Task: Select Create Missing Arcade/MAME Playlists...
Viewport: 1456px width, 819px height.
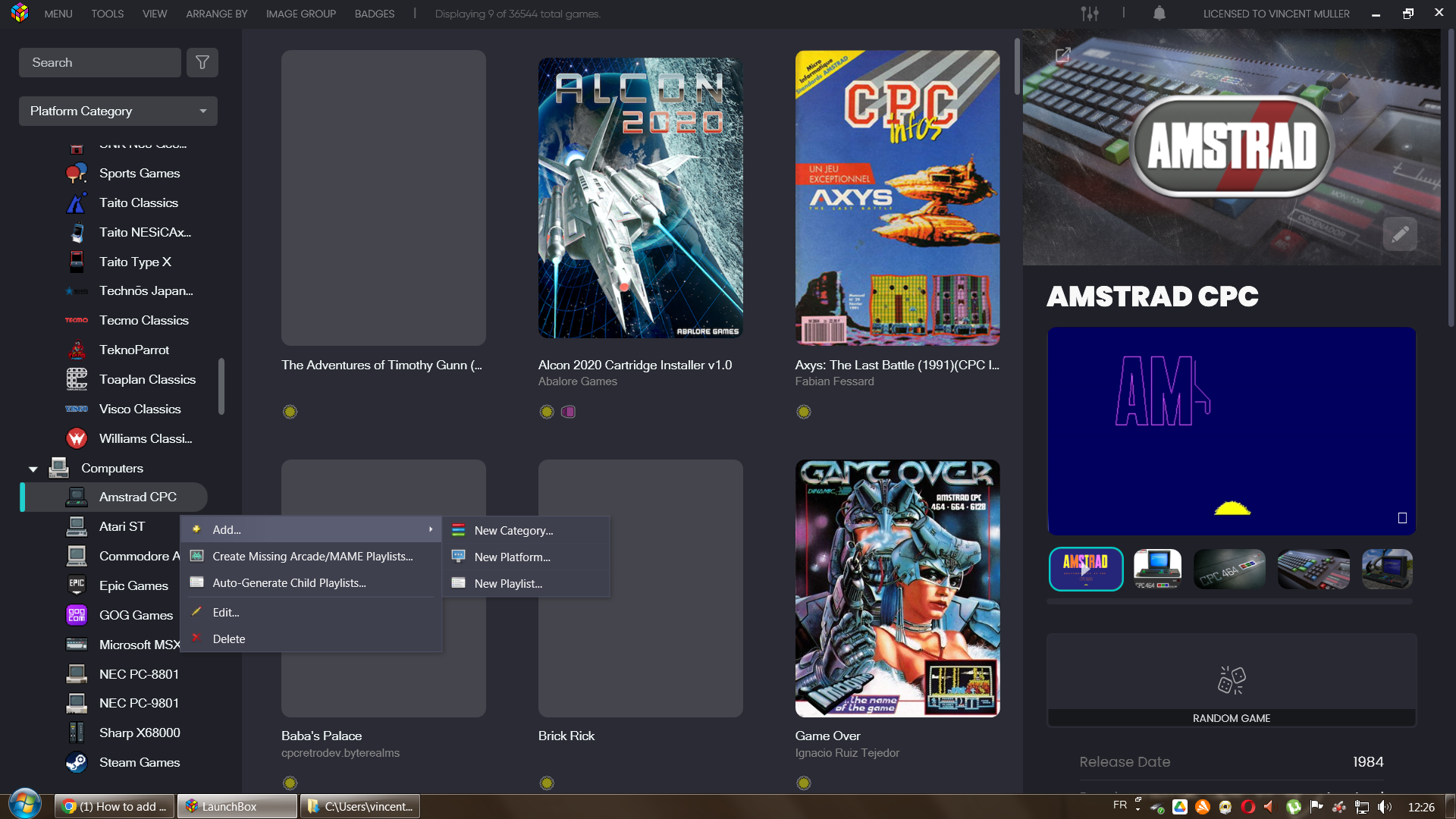Action: point(311,557)
